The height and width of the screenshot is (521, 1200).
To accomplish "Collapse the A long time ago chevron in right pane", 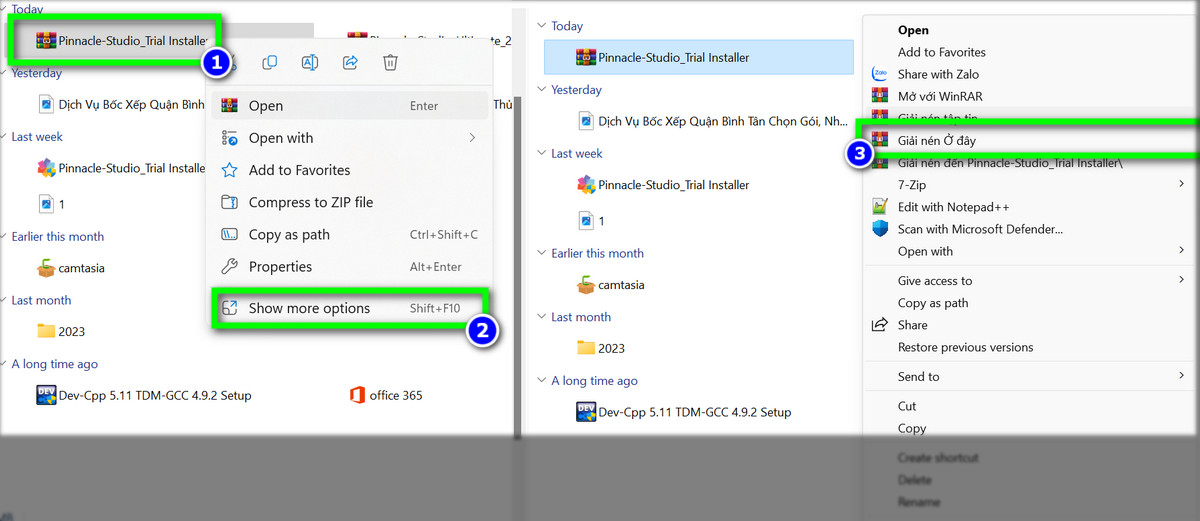I will pyautogui.click(x=541, y=381).
